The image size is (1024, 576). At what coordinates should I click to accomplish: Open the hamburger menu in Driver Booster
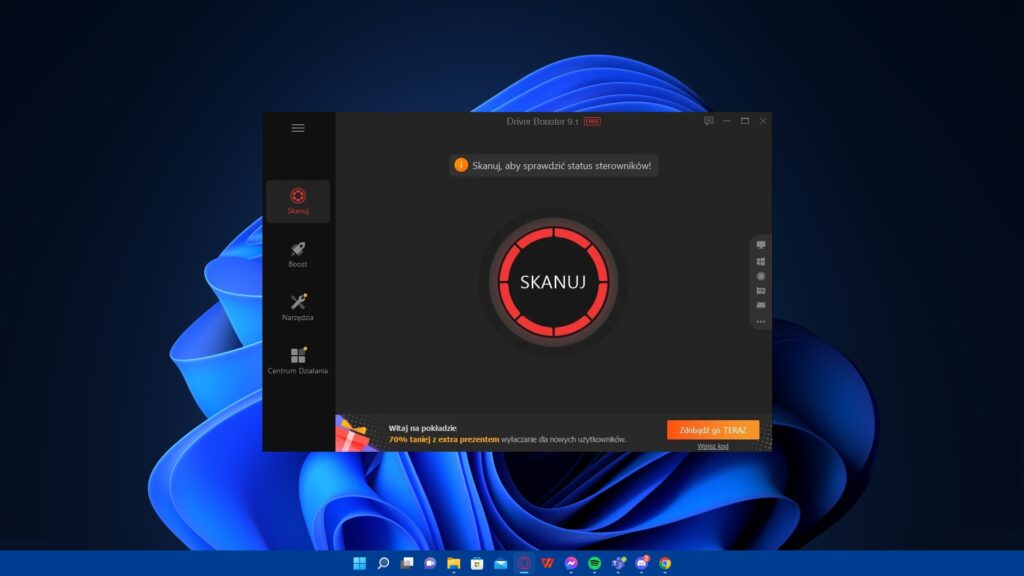pyautogui.click(x=298, y=128)
